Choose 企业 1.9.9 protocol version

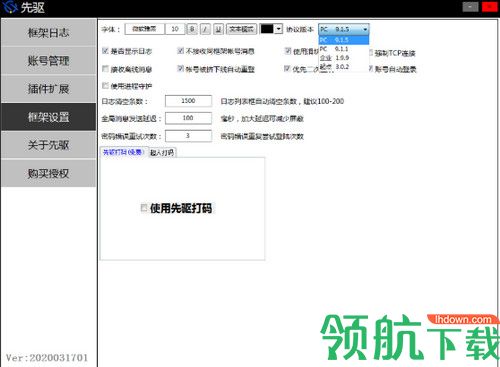[344, 58]
